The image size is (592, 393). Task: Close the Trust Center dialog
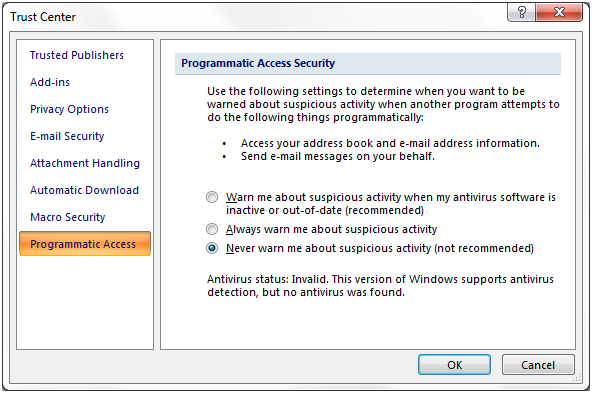(559, 12)
